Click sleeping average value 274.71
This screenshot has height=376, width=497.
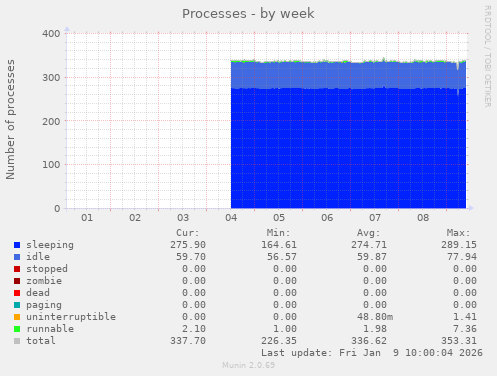coord(369,245)
